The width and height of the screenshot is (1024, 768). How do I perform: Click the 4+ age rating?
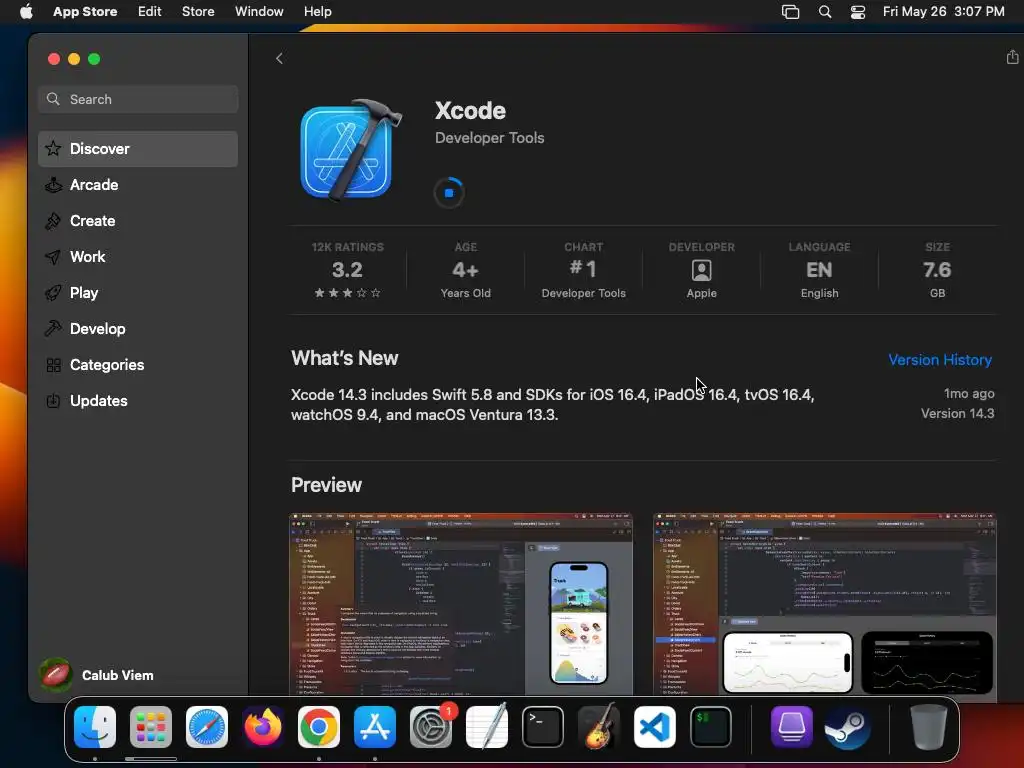pyautogui.click(x=465, y=270)
